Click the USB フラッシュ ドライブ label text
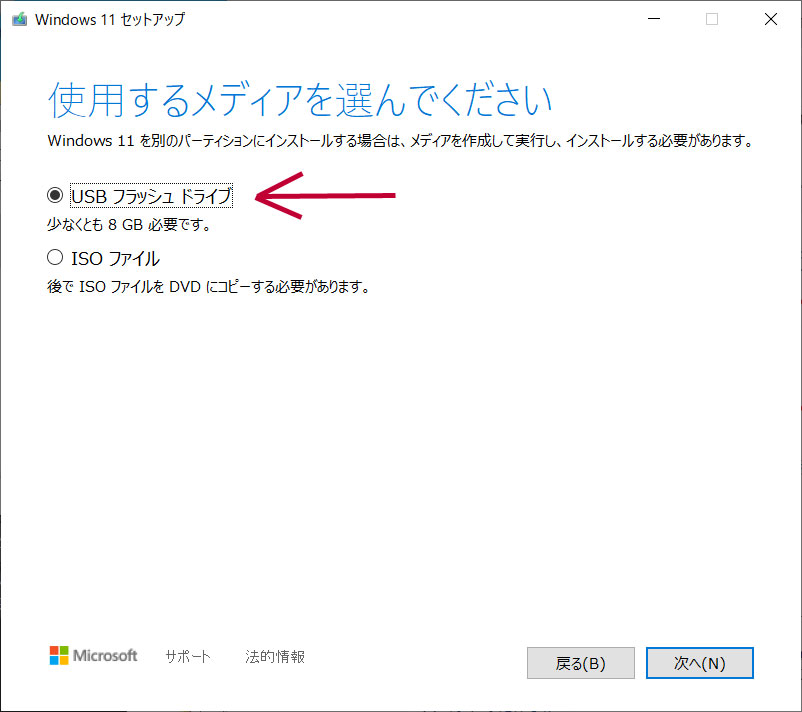 [x=151, y=197]
